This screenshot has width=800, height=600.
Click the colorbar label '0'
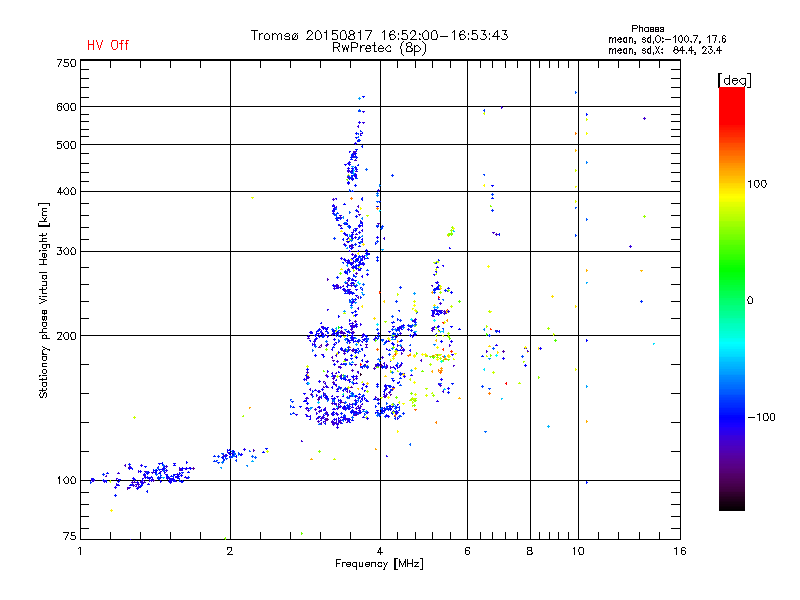click(750, 301)
